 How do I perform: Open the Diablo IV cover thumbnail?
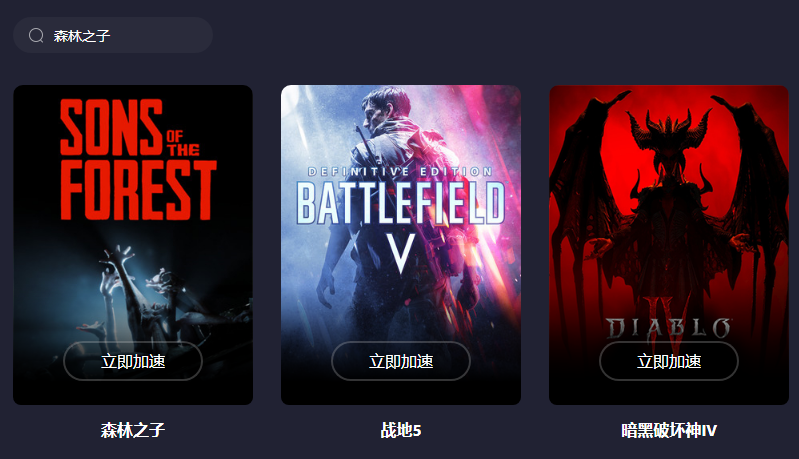point(669,245)
